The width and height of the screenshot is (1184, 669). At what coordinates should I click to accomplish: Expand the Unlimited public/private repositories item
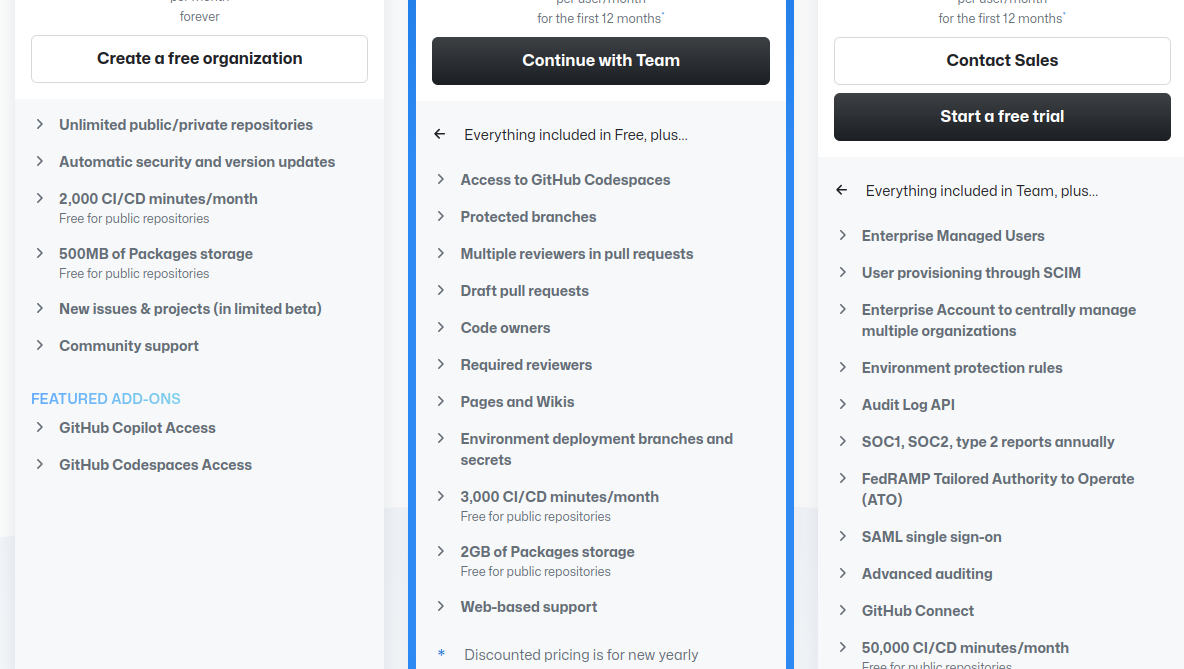(x=40, y=124)
